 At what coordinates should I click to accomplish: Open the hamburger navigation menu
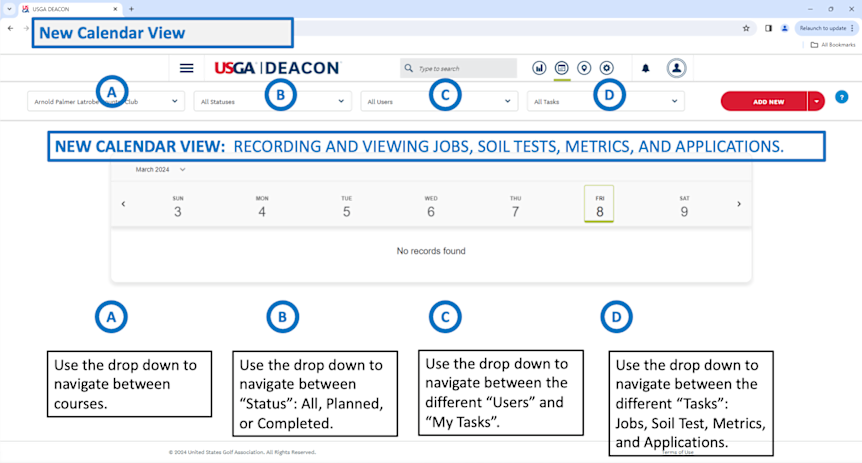pyautogui.click(x=186, y=68)
